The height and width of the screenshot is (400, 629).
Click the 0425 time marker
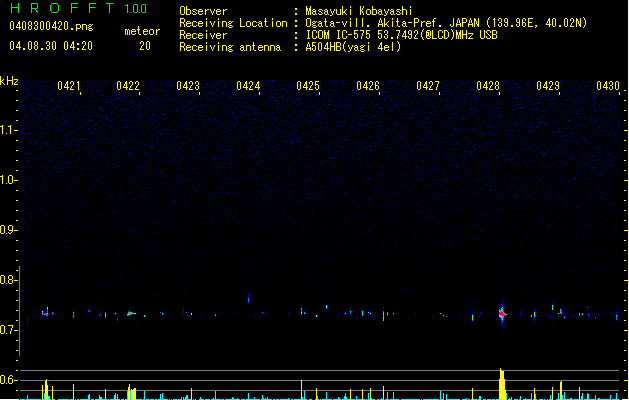point(308,86)
